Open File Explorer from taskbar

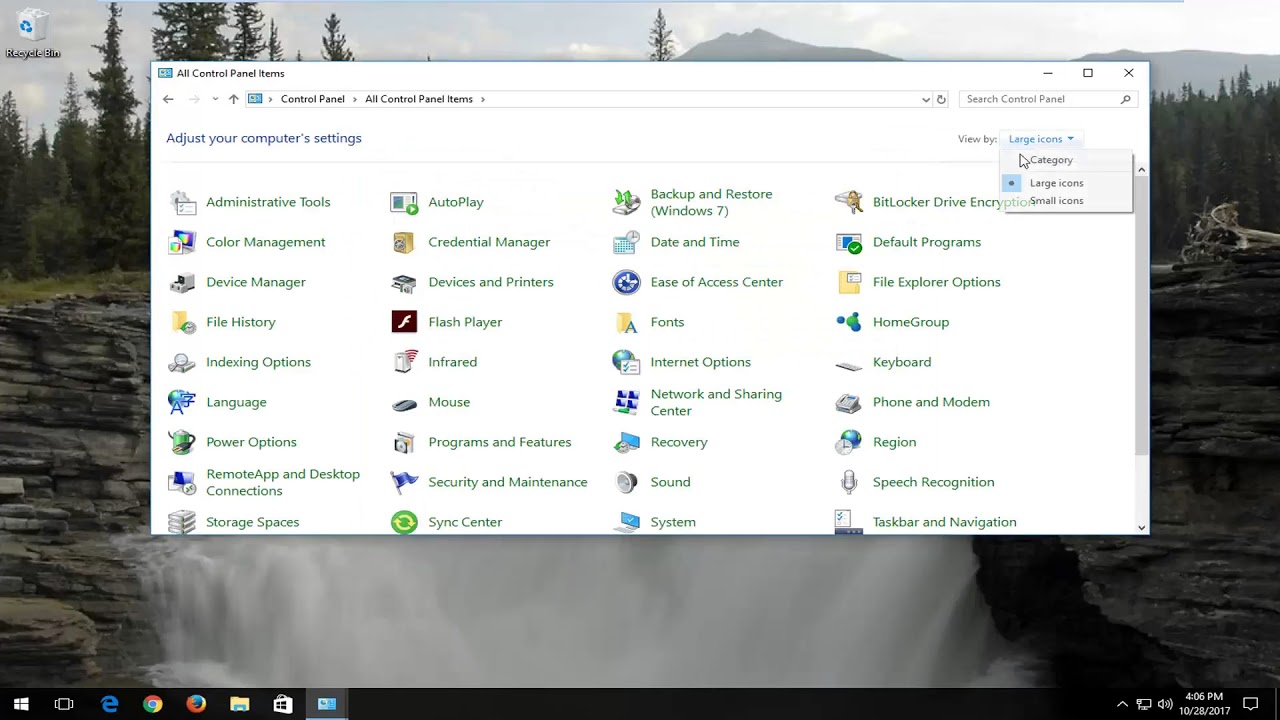[239, 704]
